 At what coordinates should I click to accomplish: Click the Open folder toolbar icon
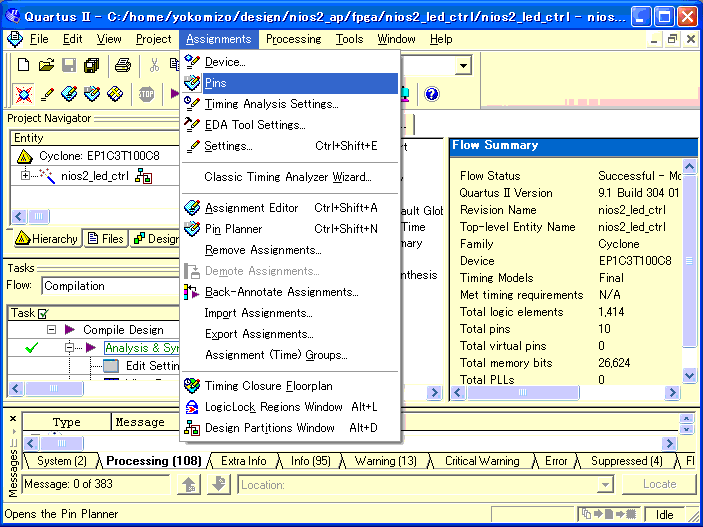click(x=46, y=65)
